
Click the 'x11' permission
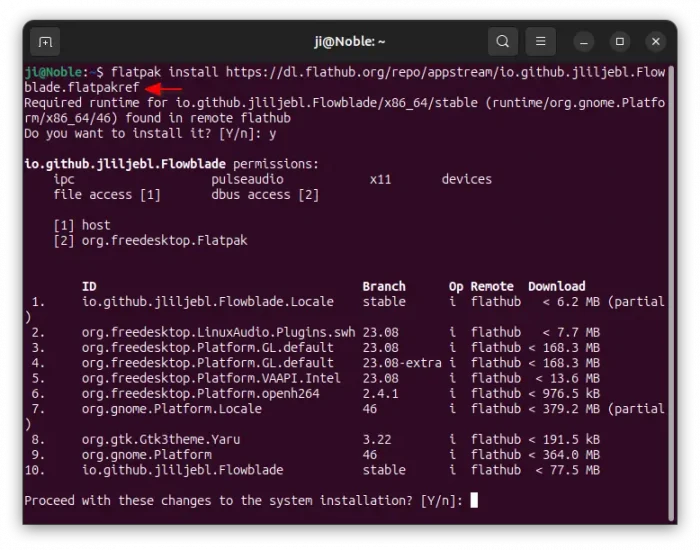(x=380, y=179)
